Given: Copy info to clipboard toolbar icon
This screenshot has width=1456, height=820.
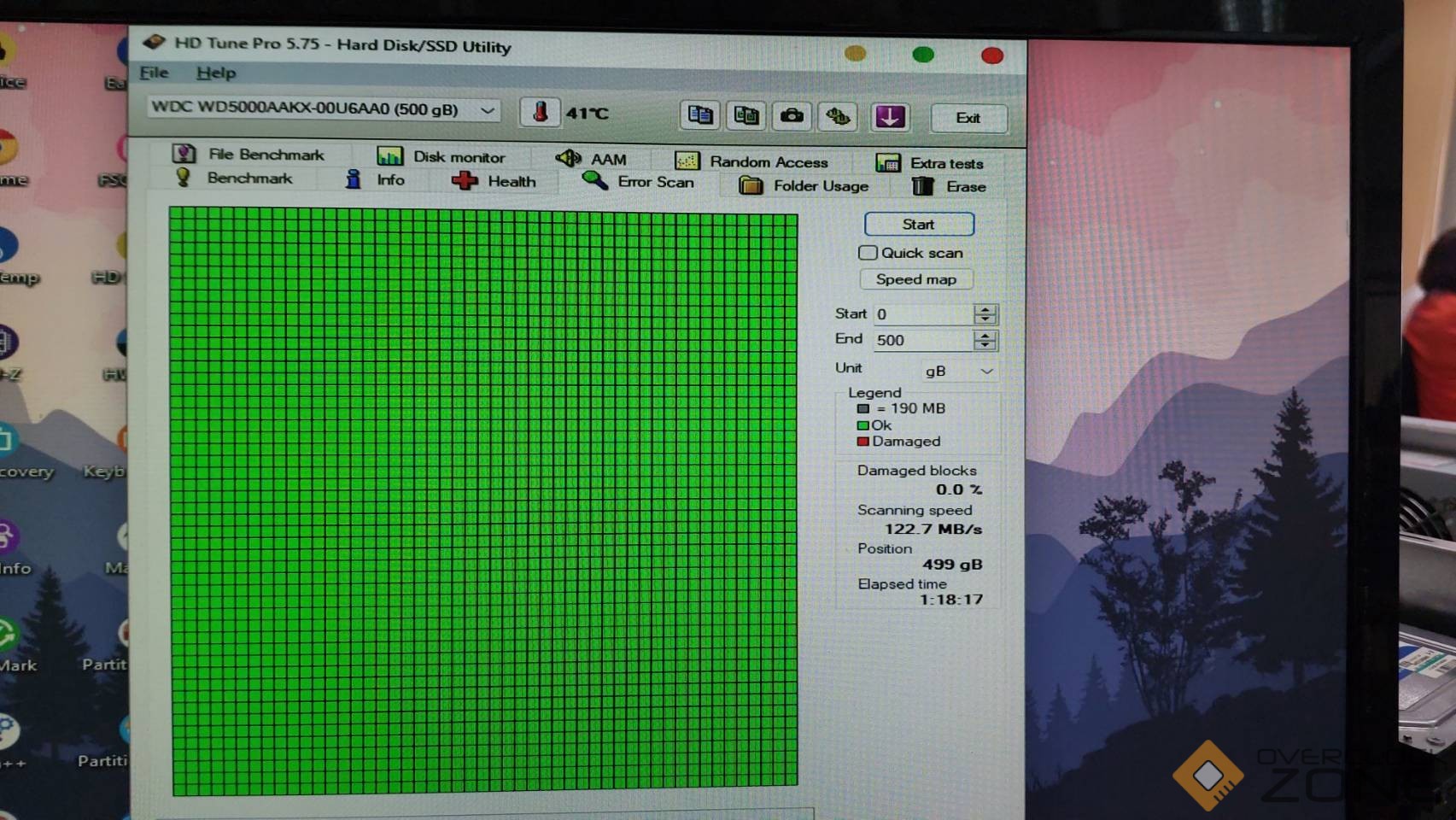Looking at the screenshot, I should click(700, 115).
